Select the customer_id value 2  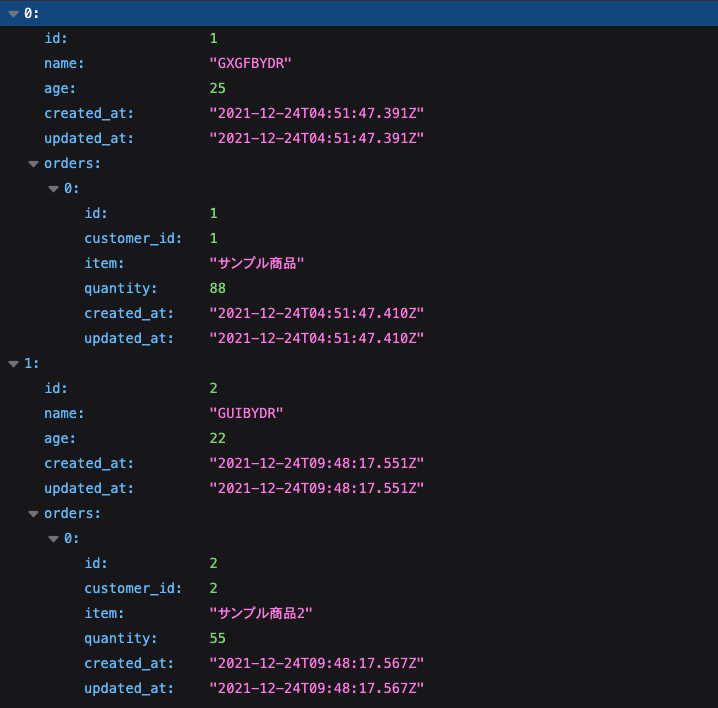tap(213, 588)
